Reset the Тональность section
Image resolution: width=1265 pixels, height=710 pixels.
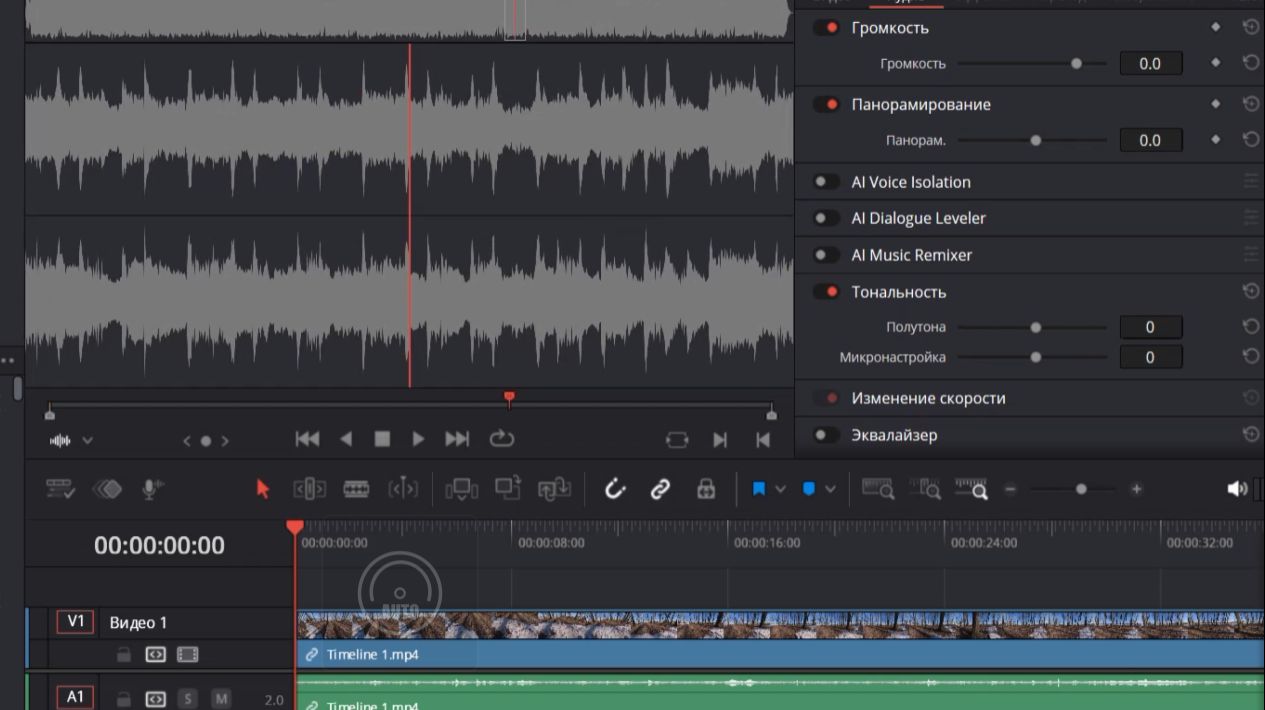[1250, 292]
